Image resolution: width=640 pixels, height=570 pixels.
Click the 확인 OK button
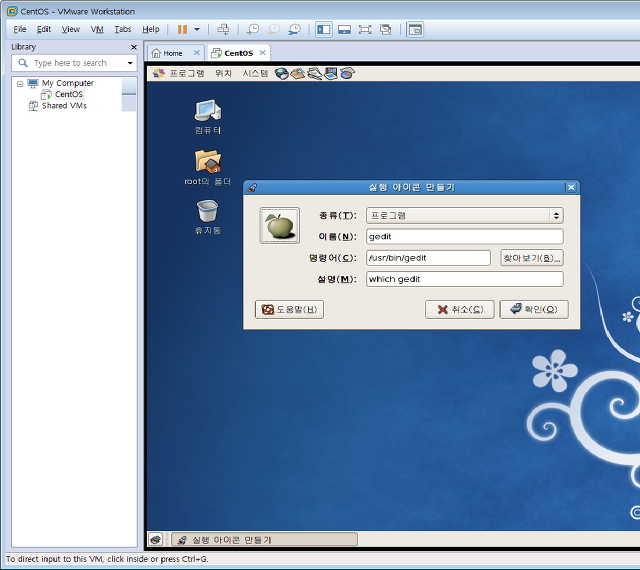tap(534, 309)
